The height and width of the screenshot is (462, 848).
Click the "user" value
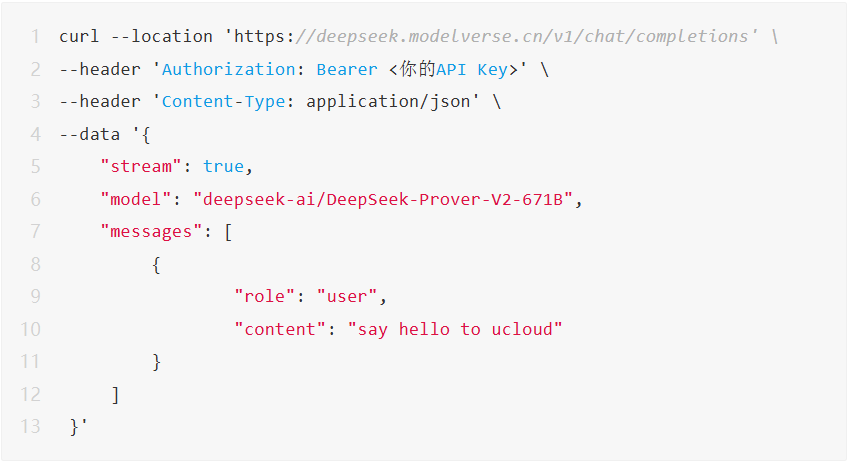pyautogui.click(x=347, y=296)
